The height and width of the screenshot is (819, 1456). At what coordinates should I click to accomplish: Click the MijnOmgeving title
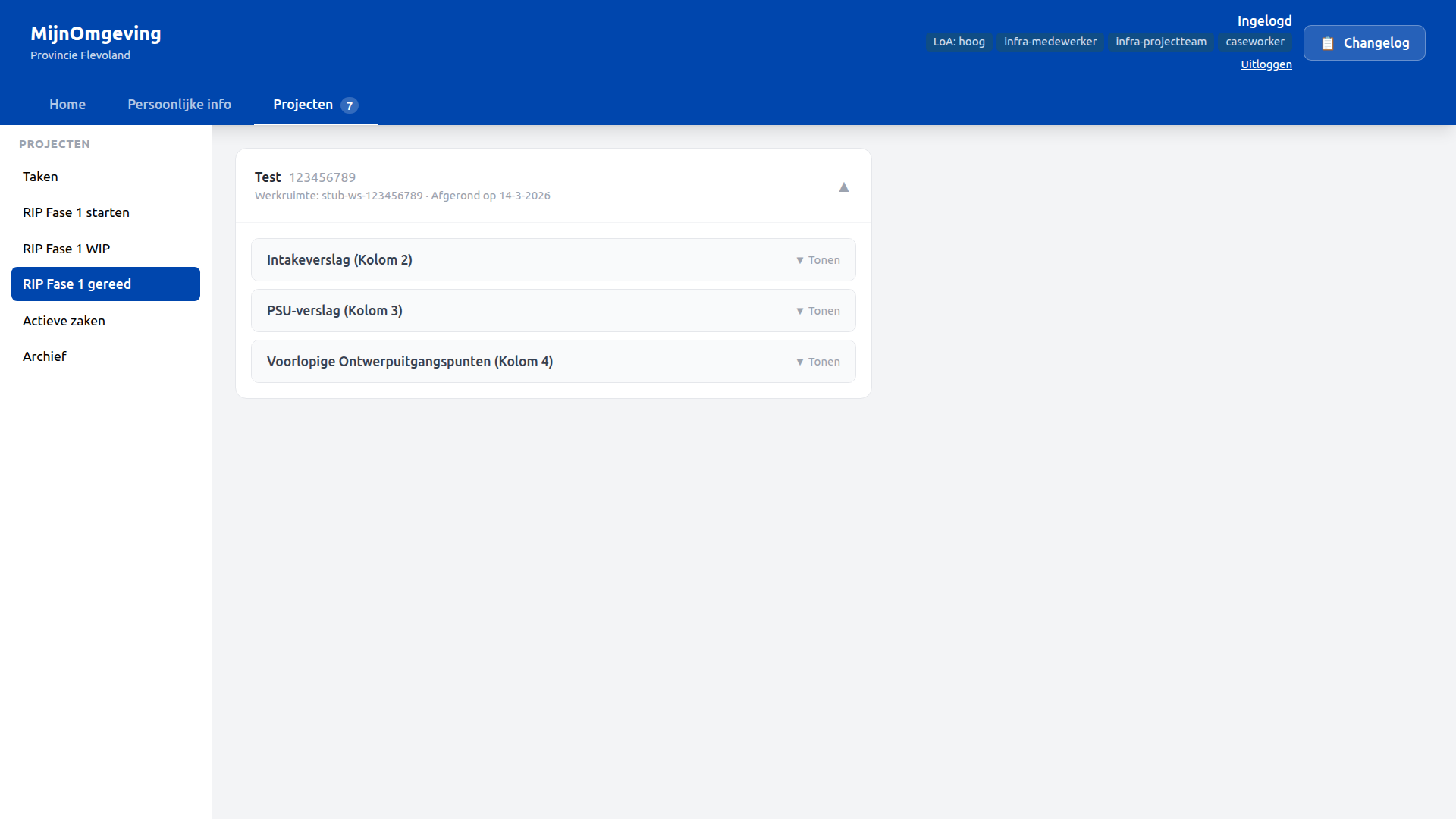(x=96, y=33)
